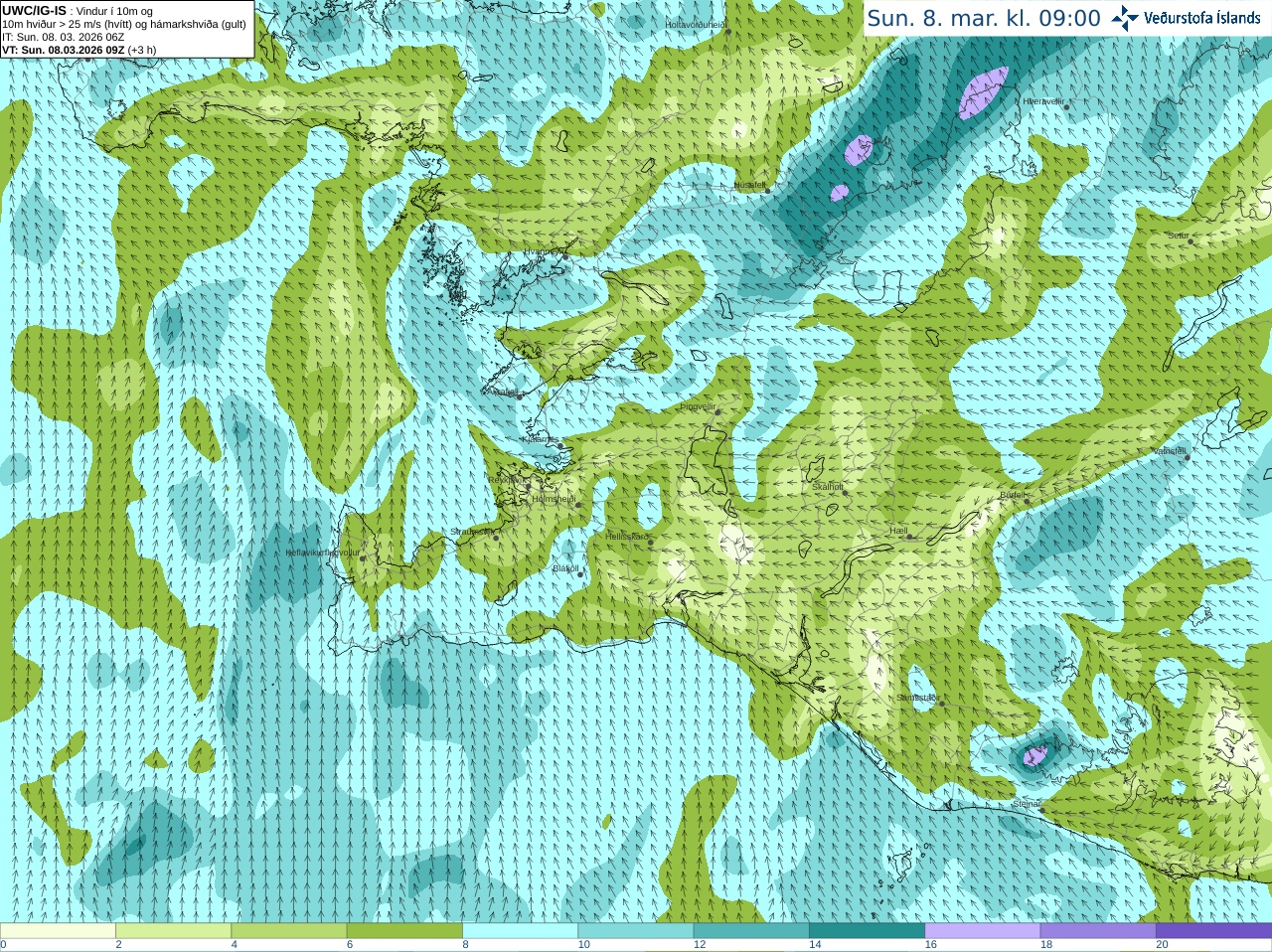
Task: Click the Reykjavík station label
Action: [x=507, y=479]
